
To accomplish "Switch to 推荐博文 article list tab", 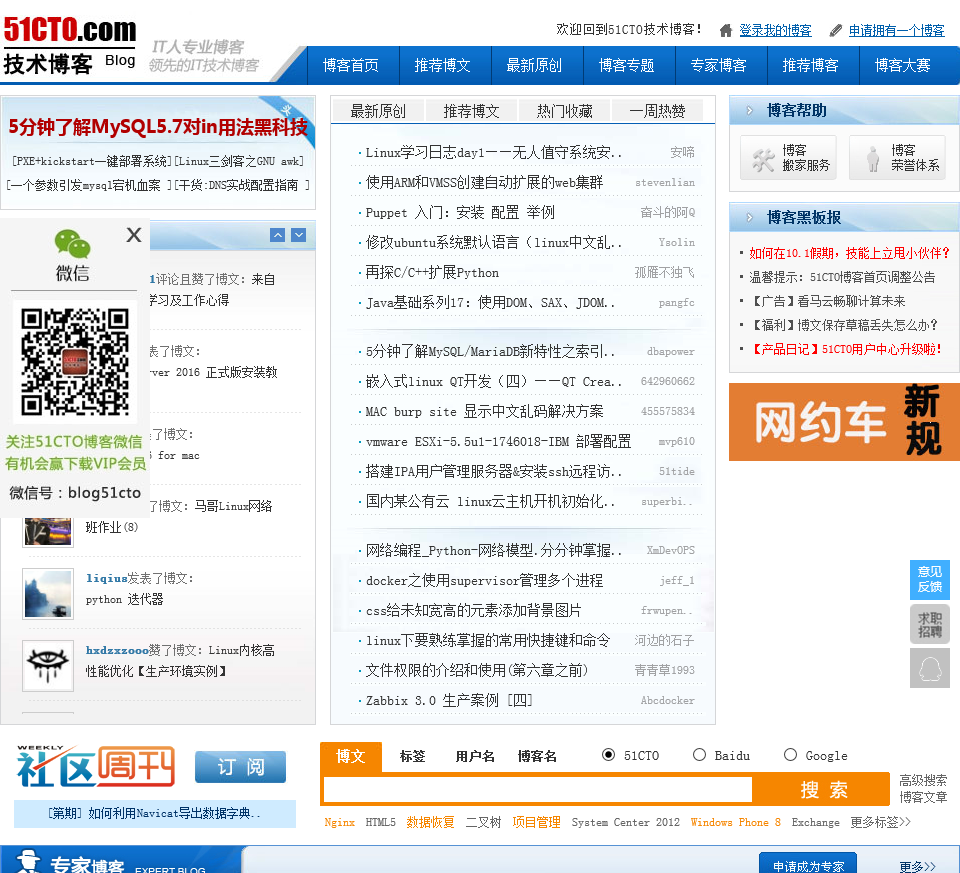I will point(471,111).
